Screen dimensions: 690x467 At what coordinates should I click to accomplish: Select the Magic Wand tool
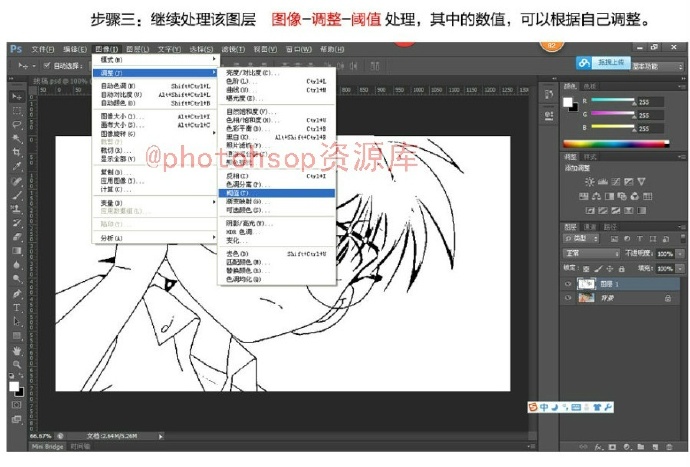17,139
